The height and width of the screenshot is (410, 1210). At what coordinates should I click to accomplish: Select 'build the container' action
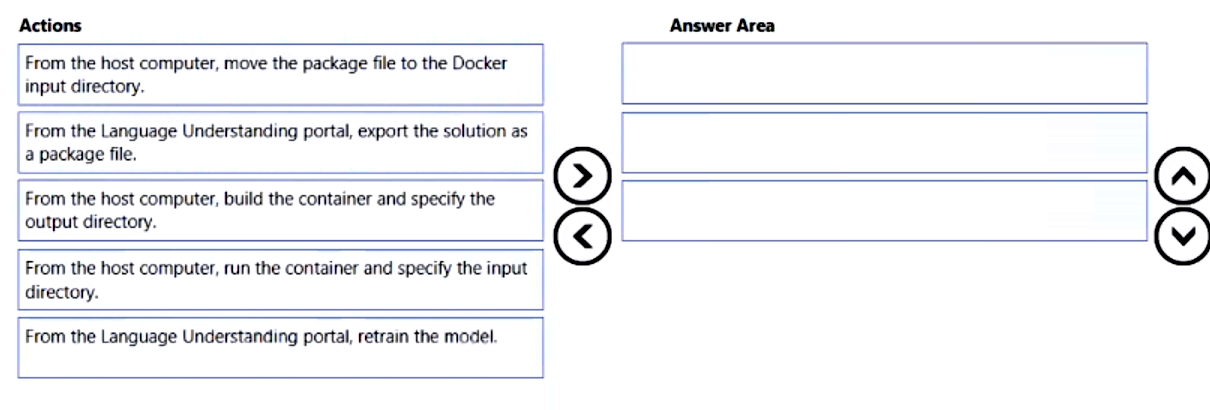280,210
